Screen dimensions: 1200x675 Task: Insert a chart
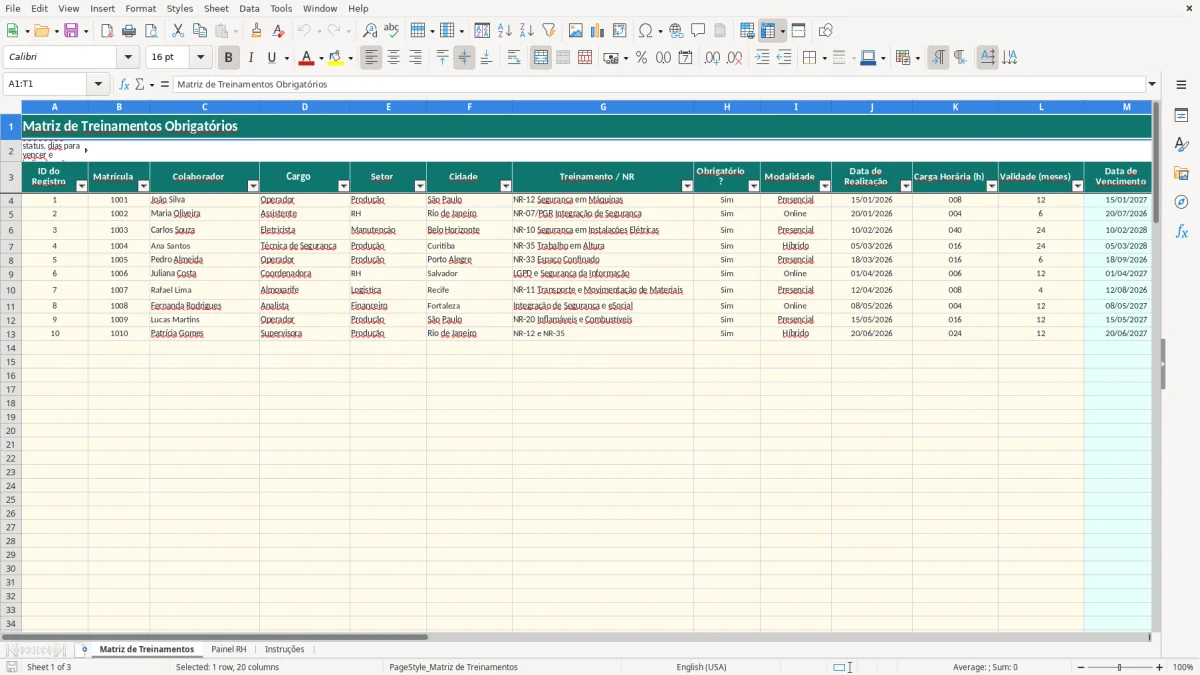pyautogui.click(x=598, y=31)
